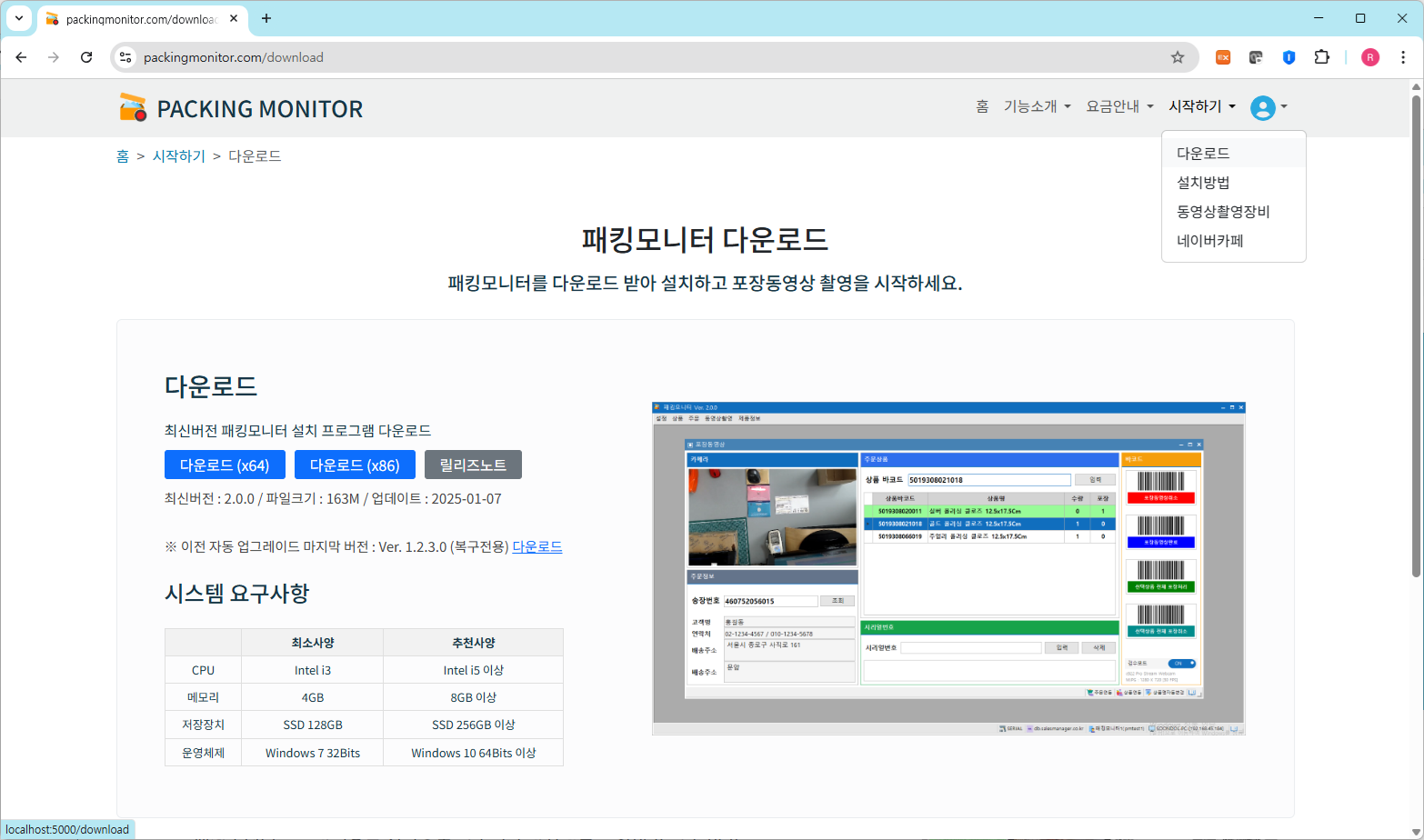Reload the page with refresh icon
The height and width of the screenshot is (840, 1424).
coord(86,57)
